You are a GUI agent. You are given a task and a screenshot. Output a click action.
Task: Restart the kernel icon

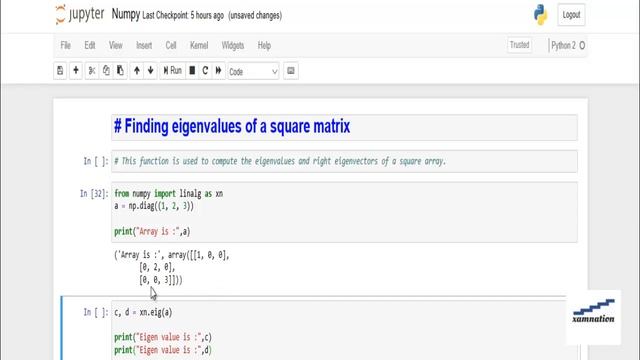coord(205,71)
